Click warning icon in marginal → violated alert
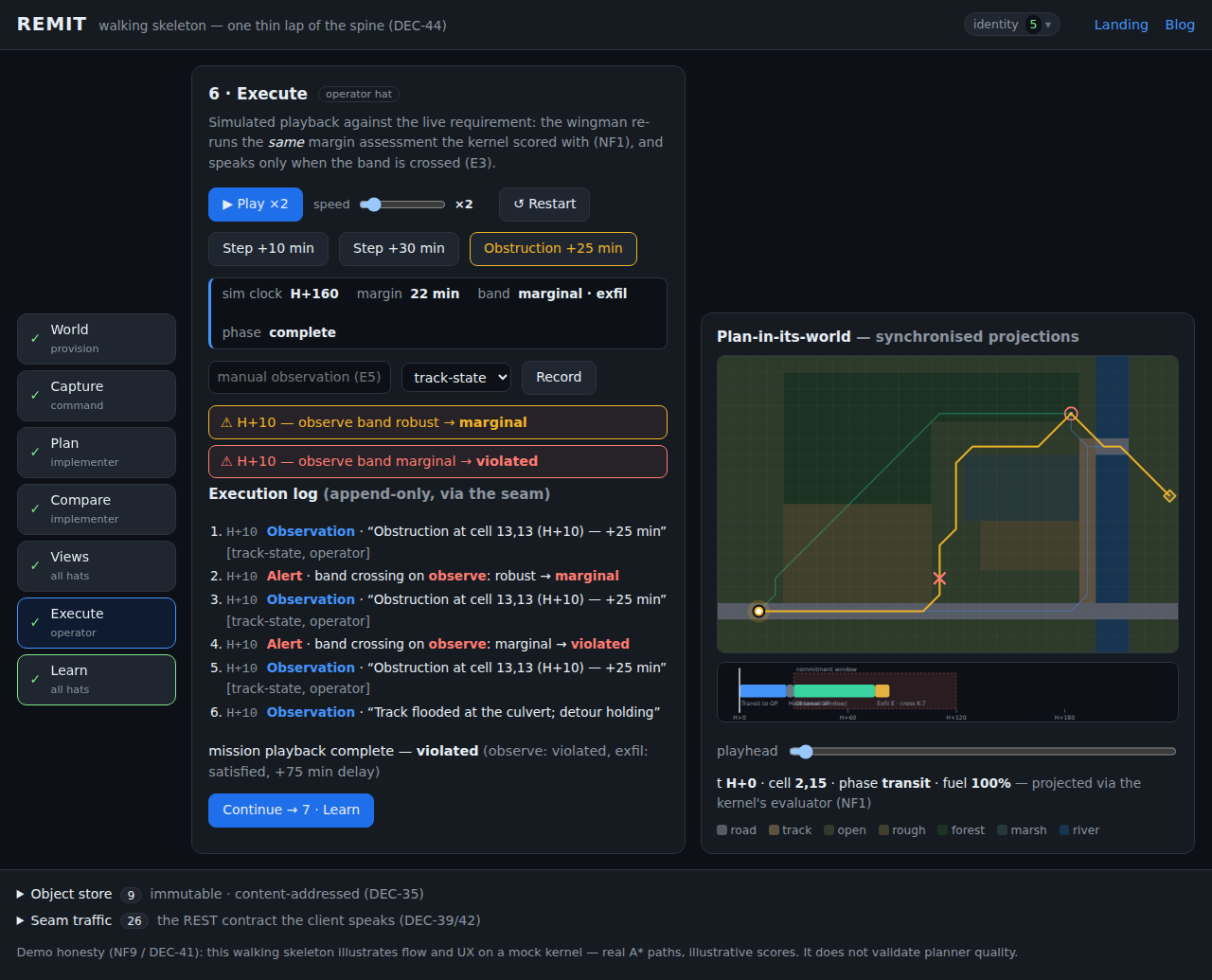 pos(226,461)
